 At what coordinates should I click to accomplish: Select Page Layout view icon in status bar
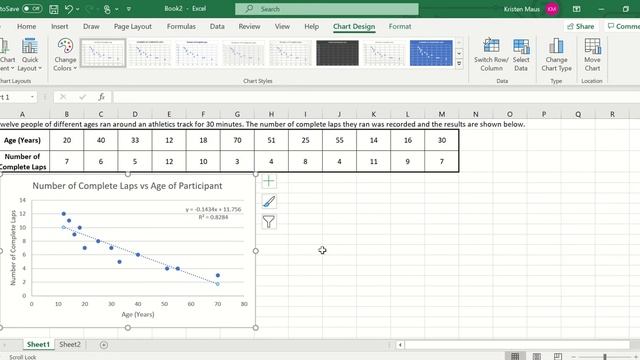pos(537,356)
